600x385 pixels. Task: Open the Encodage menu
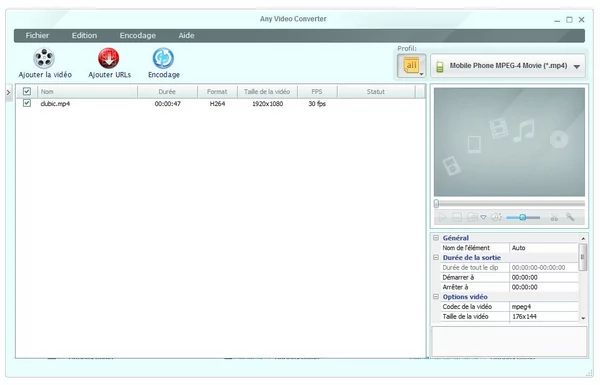coord(138,36)
